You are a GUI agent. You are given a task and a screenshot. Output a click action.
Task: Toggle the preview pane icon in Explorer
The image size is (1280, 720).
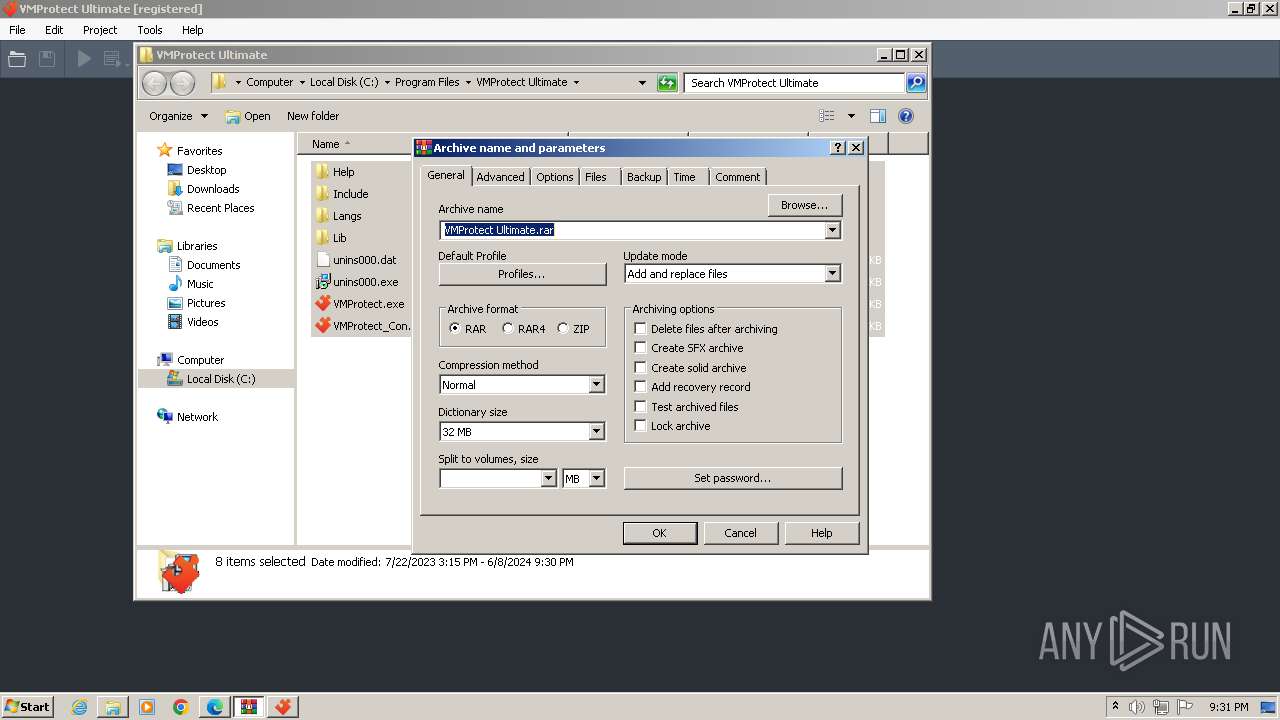click(878, 116)
